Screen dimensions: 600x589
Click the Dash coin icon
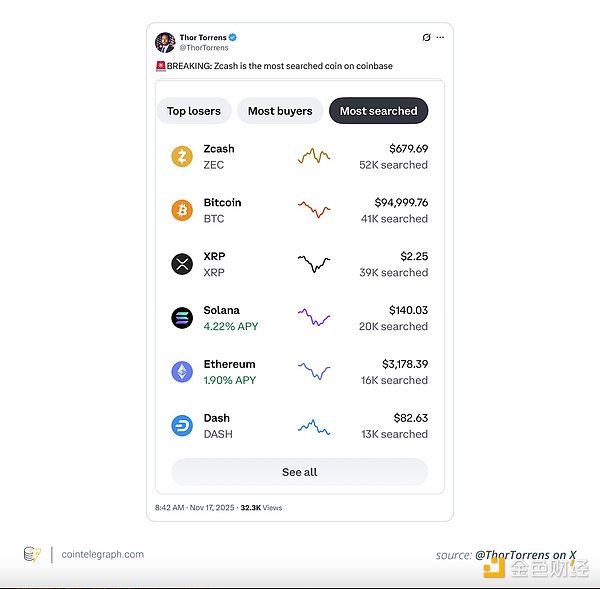pos(182,426)
